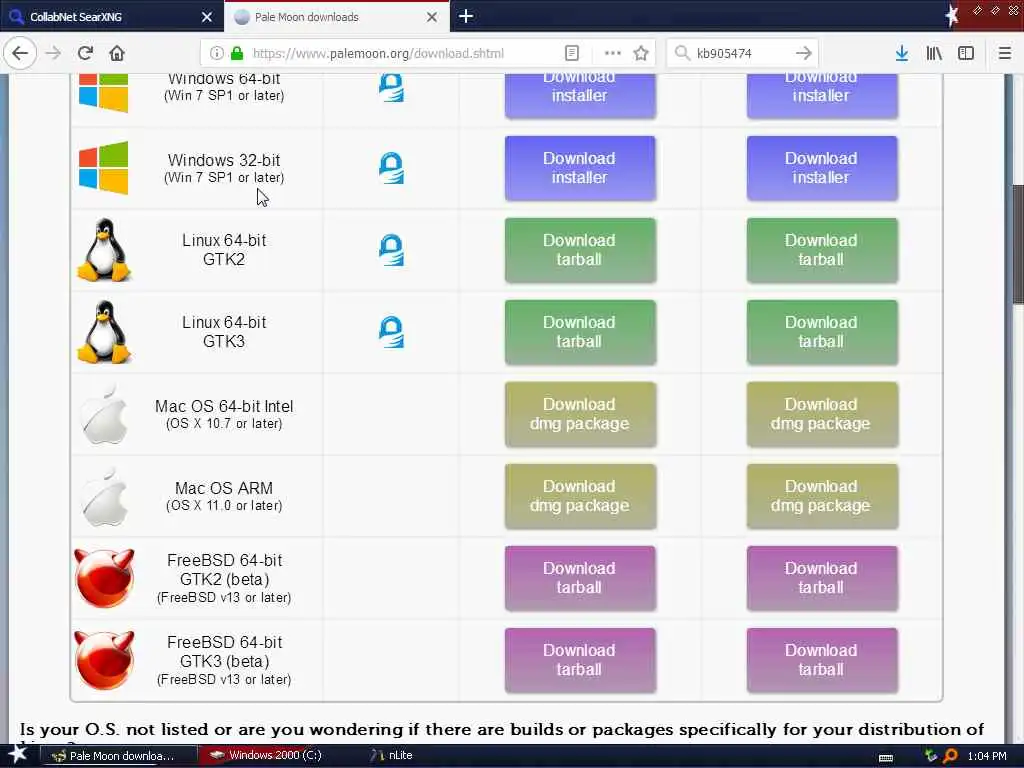The height and width of the screenshot is (768, 1024).
Task: Click first tarball for FreeBSD GTK3 beta
Action: [580, 660]
